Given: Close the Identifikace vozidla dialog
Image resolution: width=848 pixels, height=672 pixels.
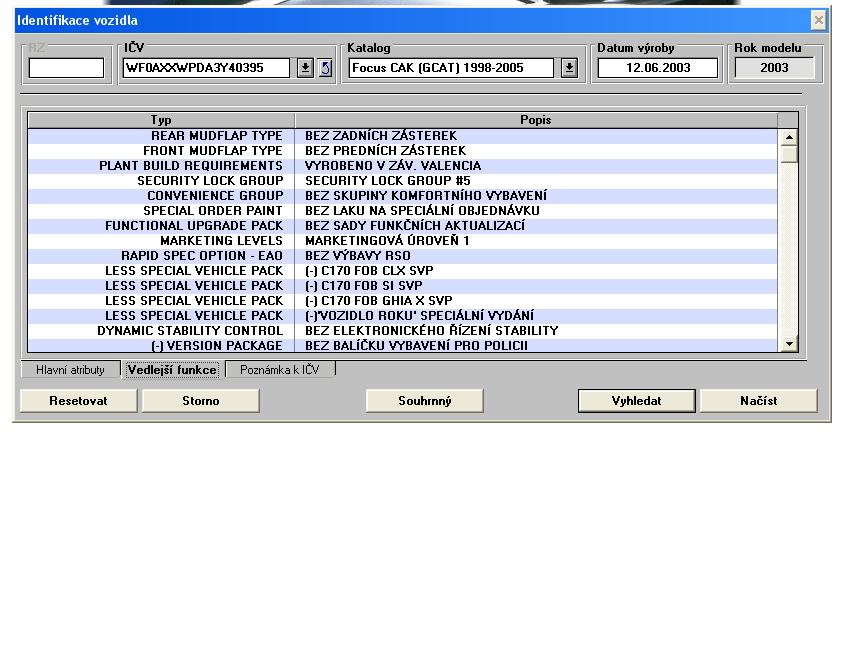Looking at the screenshot, I should 819,20.
